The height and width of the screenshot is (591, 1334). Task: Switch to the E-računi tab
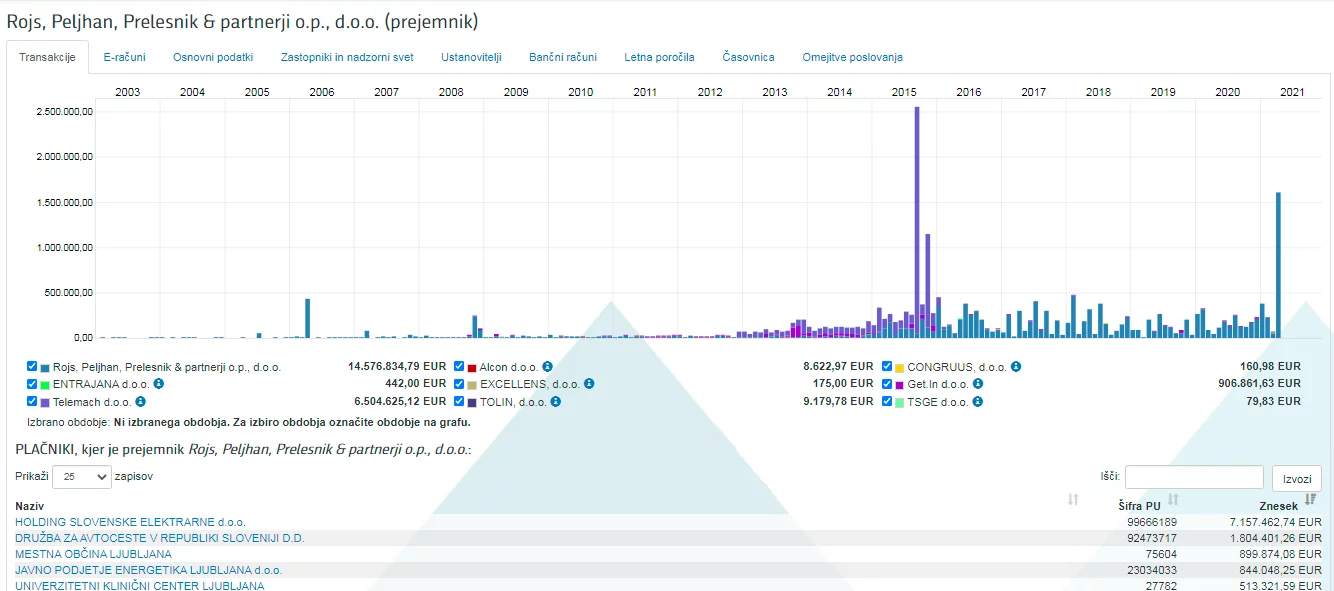point(125,57)
